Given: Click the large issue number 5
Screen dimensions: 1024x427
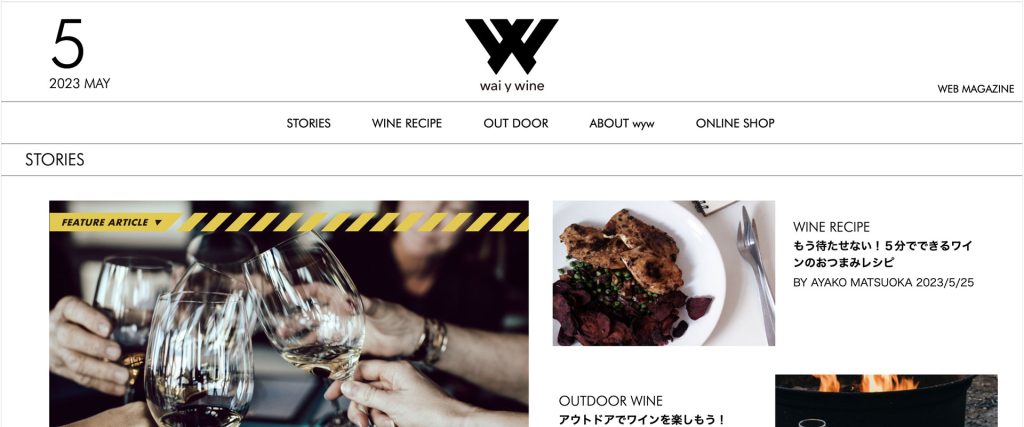Looking at the screenshot, I should click(68, 44).
